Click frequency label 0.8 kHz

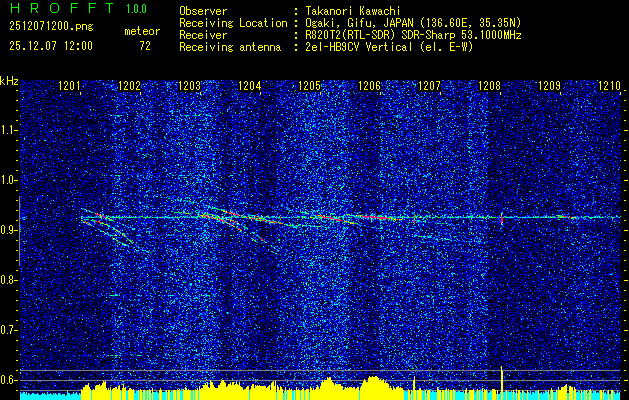coord(8,280)
